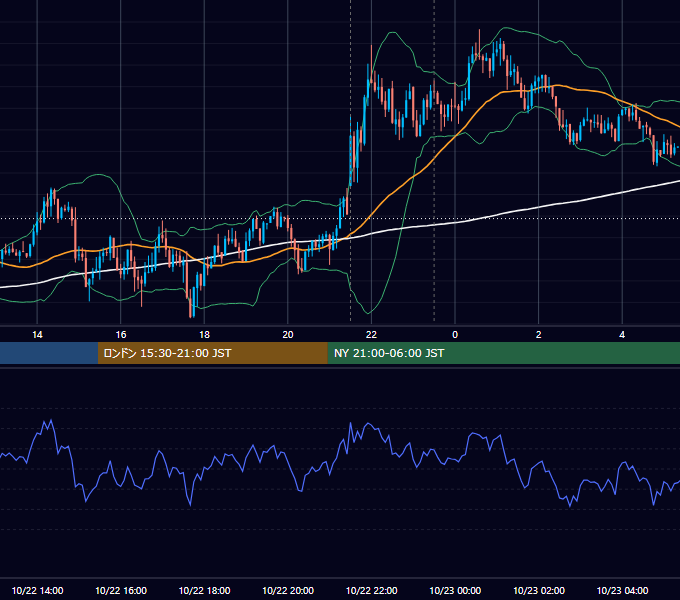Click the blue session bar before London
The height and width of the screenshot is (600, 680).
(x=49, y=353)
